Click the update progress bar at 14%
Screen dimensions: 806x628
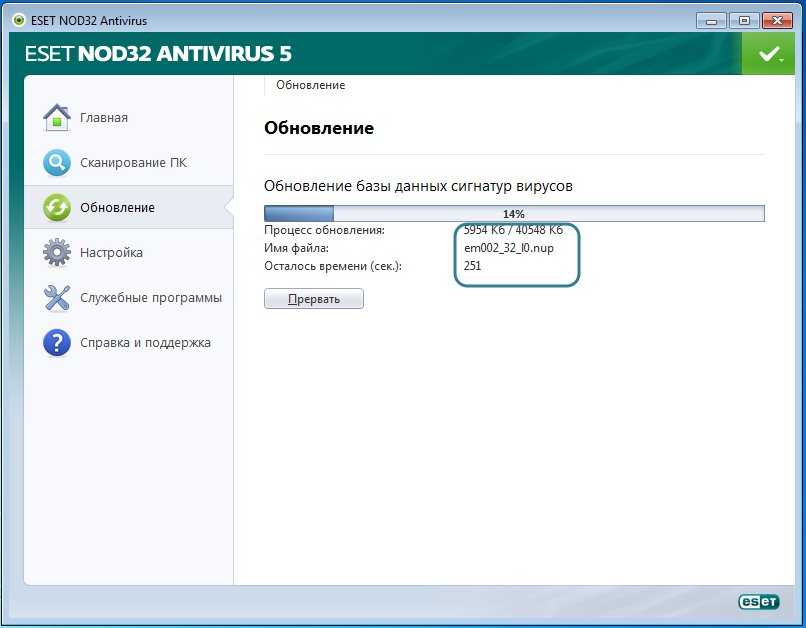pyautogui.click(x=514, y=213)
